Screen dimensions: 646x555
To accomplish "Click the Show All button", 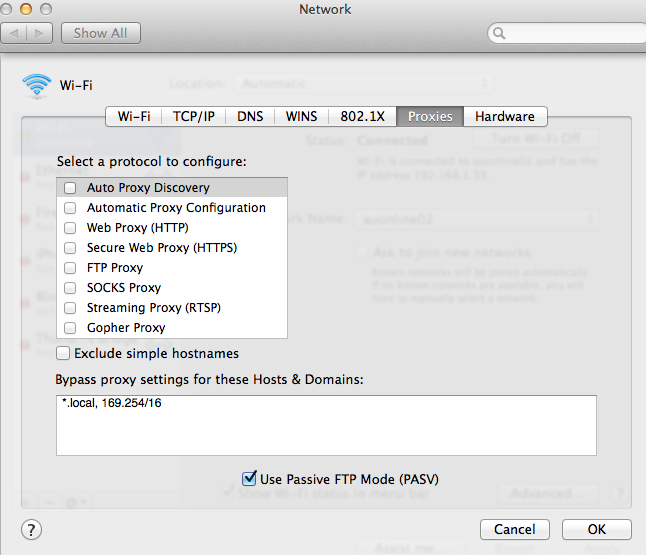I will point(101,33).
